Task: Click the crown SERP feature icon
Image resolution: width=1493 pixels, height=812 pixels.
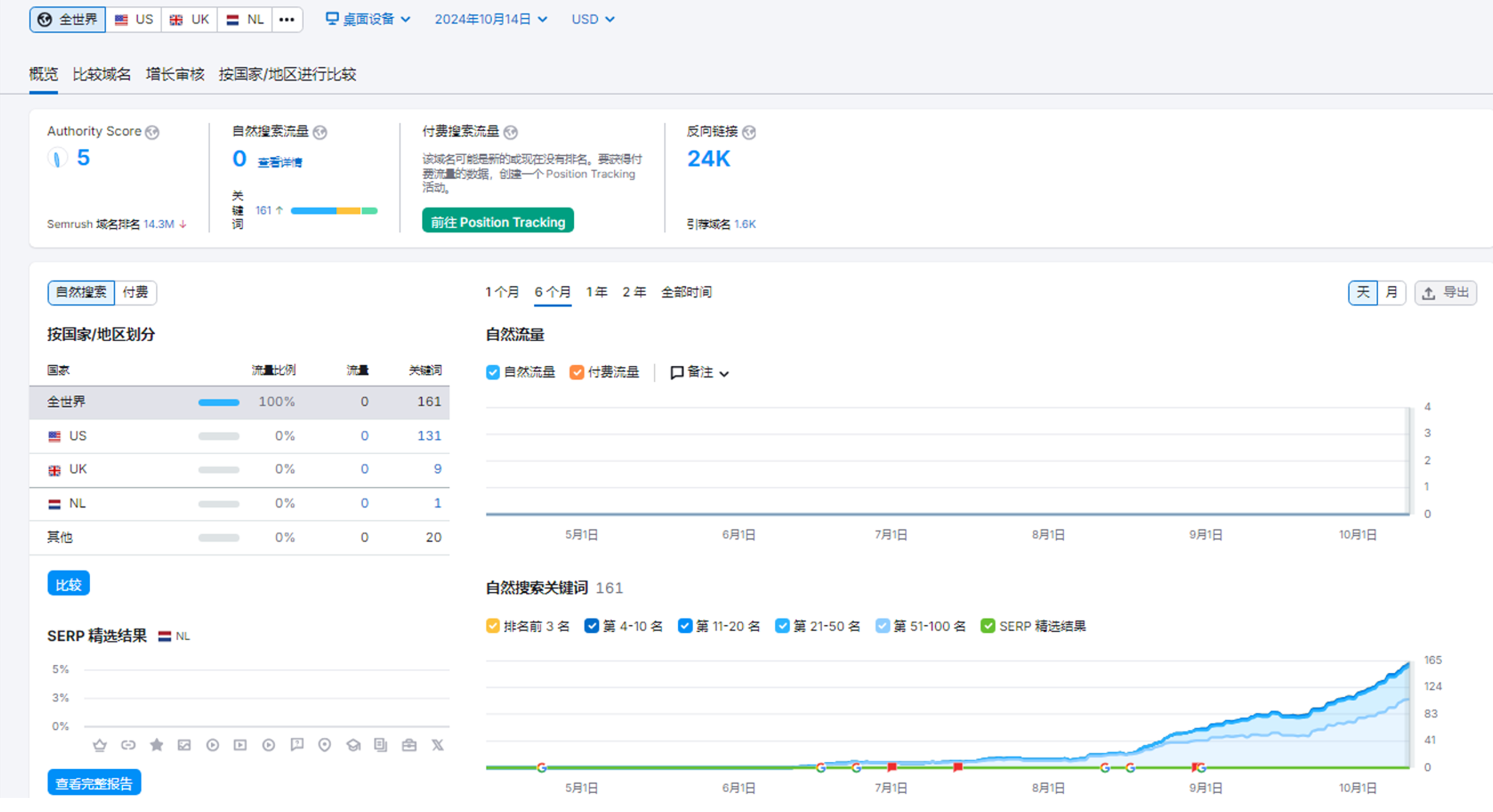Action: [x=100, y=745]
